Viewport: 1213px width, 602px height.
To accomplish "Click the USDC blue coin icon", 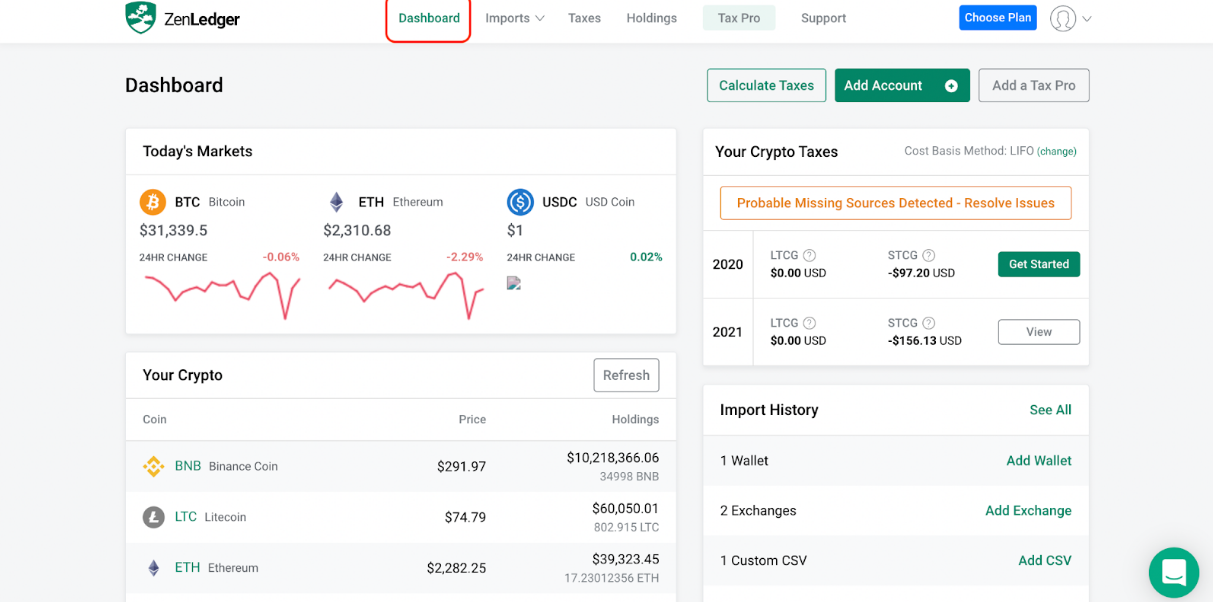I will click(520, 202).
